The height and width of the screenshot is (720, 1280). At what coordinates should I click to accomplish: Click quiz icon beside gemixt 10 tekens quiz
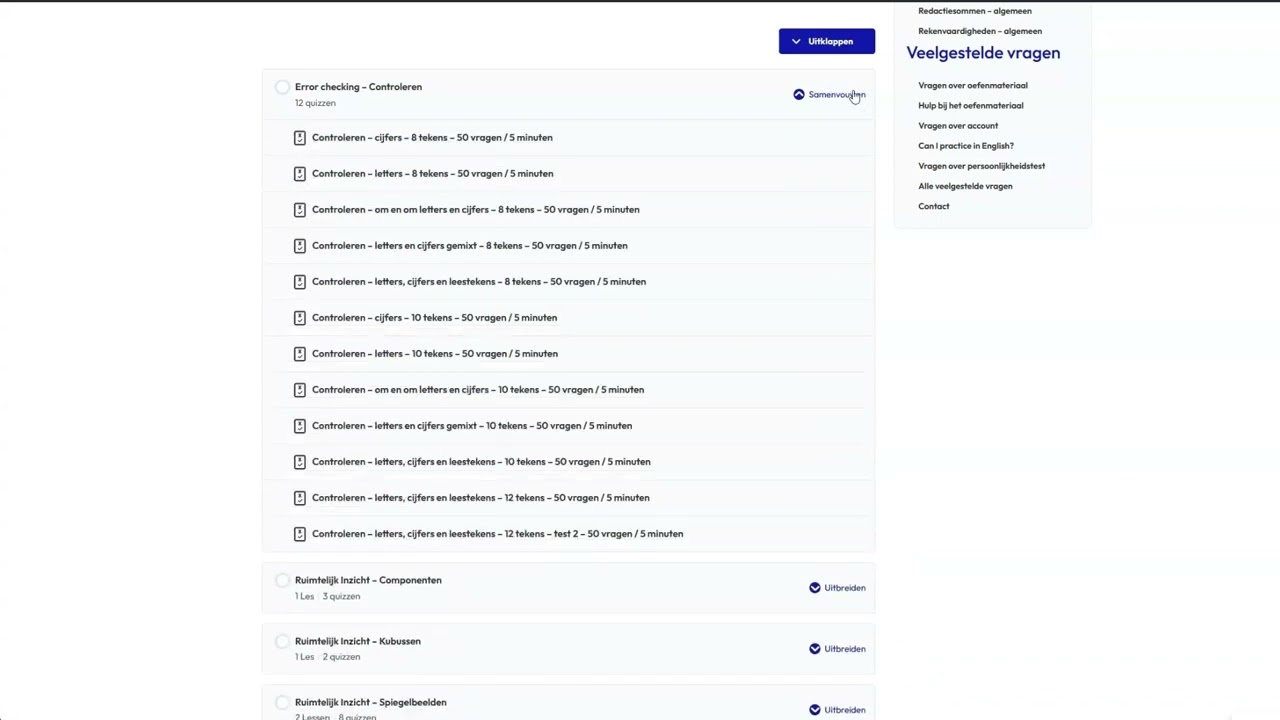[299, 426]
